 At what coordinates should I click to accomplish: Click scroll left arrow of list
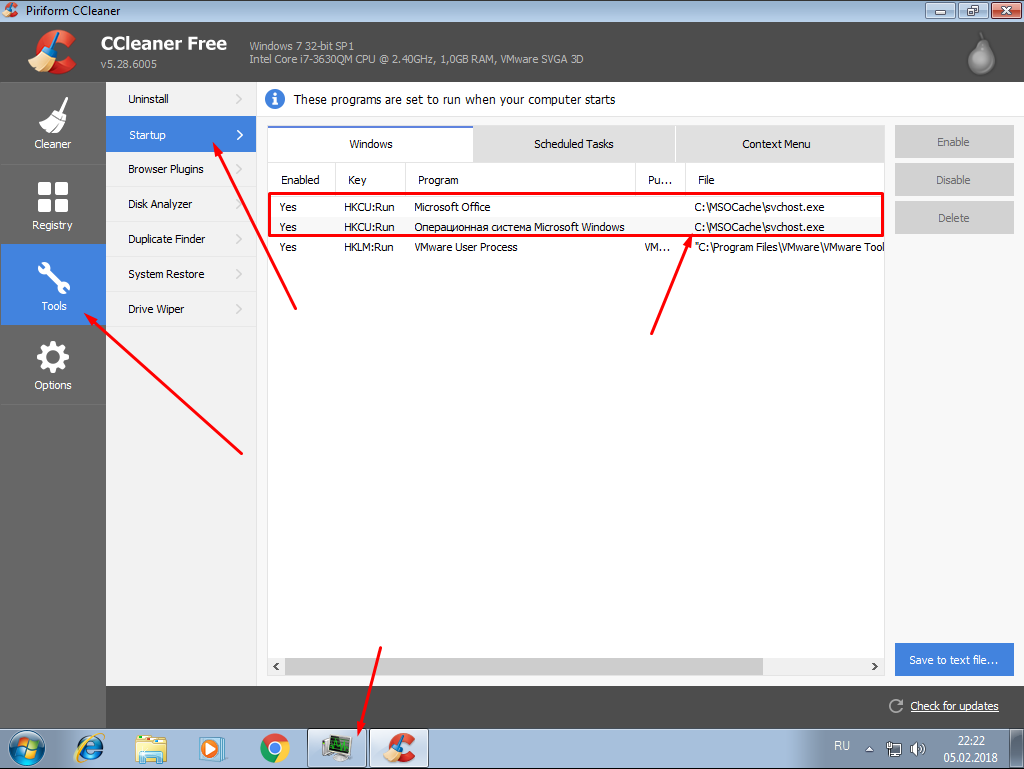276,667
